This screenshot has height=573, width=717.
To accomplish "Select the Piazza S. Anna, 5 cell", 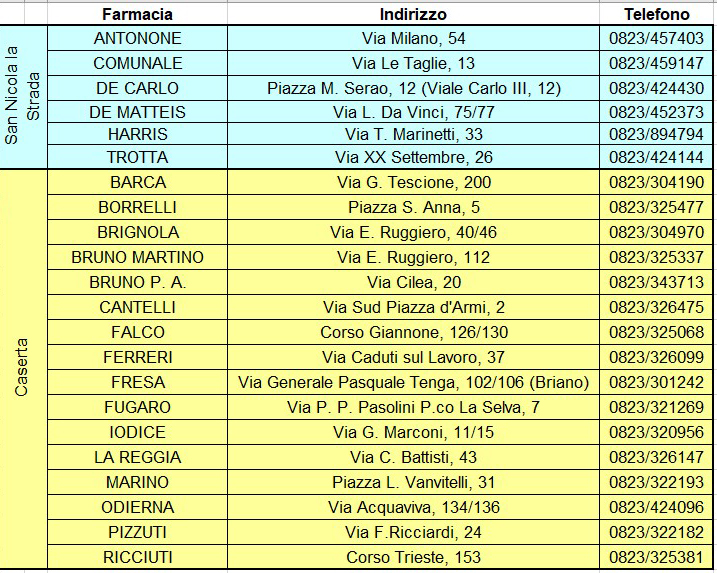I will 413,207.
